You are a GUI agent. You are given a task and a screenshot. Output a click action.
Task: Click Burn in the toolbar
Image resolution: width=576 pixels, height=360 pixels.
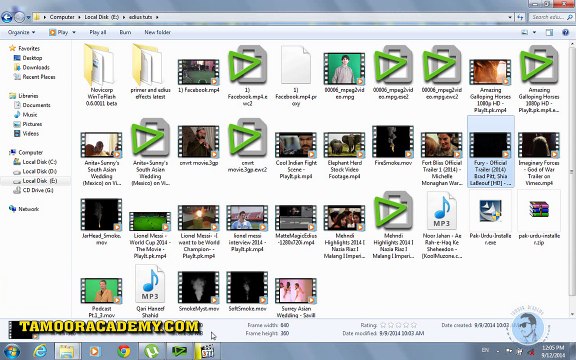click(x=125, y=32)
